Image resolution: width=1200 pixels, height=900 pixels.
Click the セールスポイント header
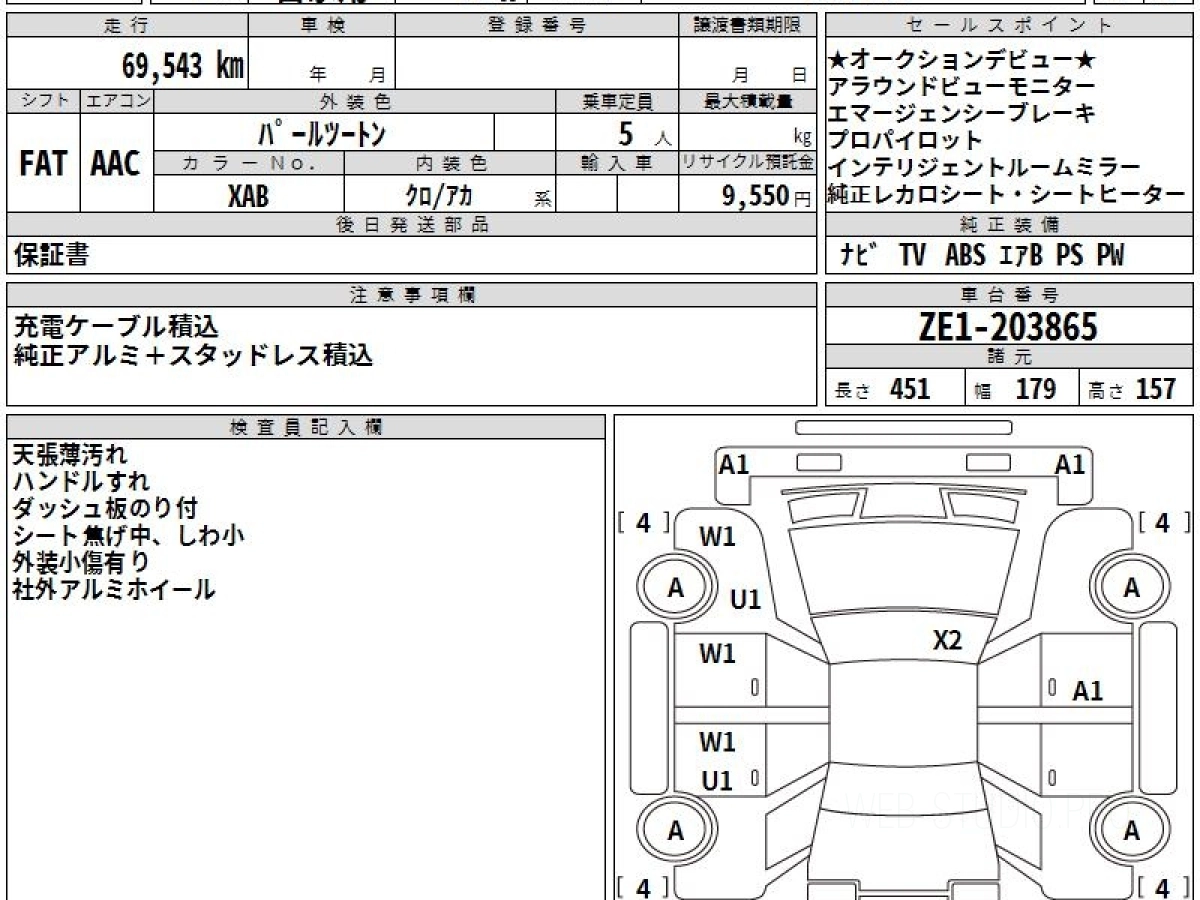[1010, 26]
